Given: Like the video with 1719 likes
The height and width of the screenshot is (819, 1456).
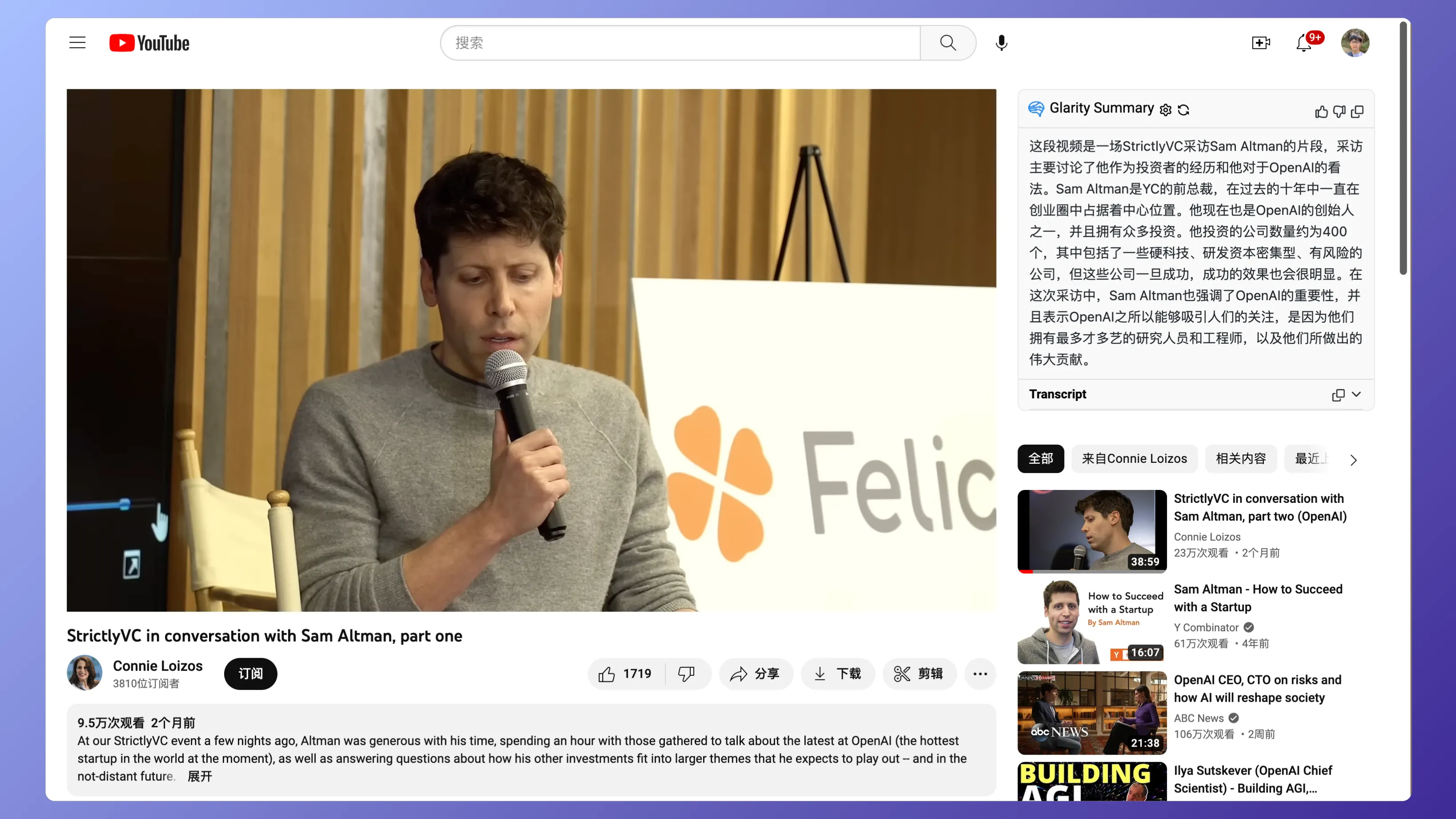Looking at the screenshot, I should [626, 674].
